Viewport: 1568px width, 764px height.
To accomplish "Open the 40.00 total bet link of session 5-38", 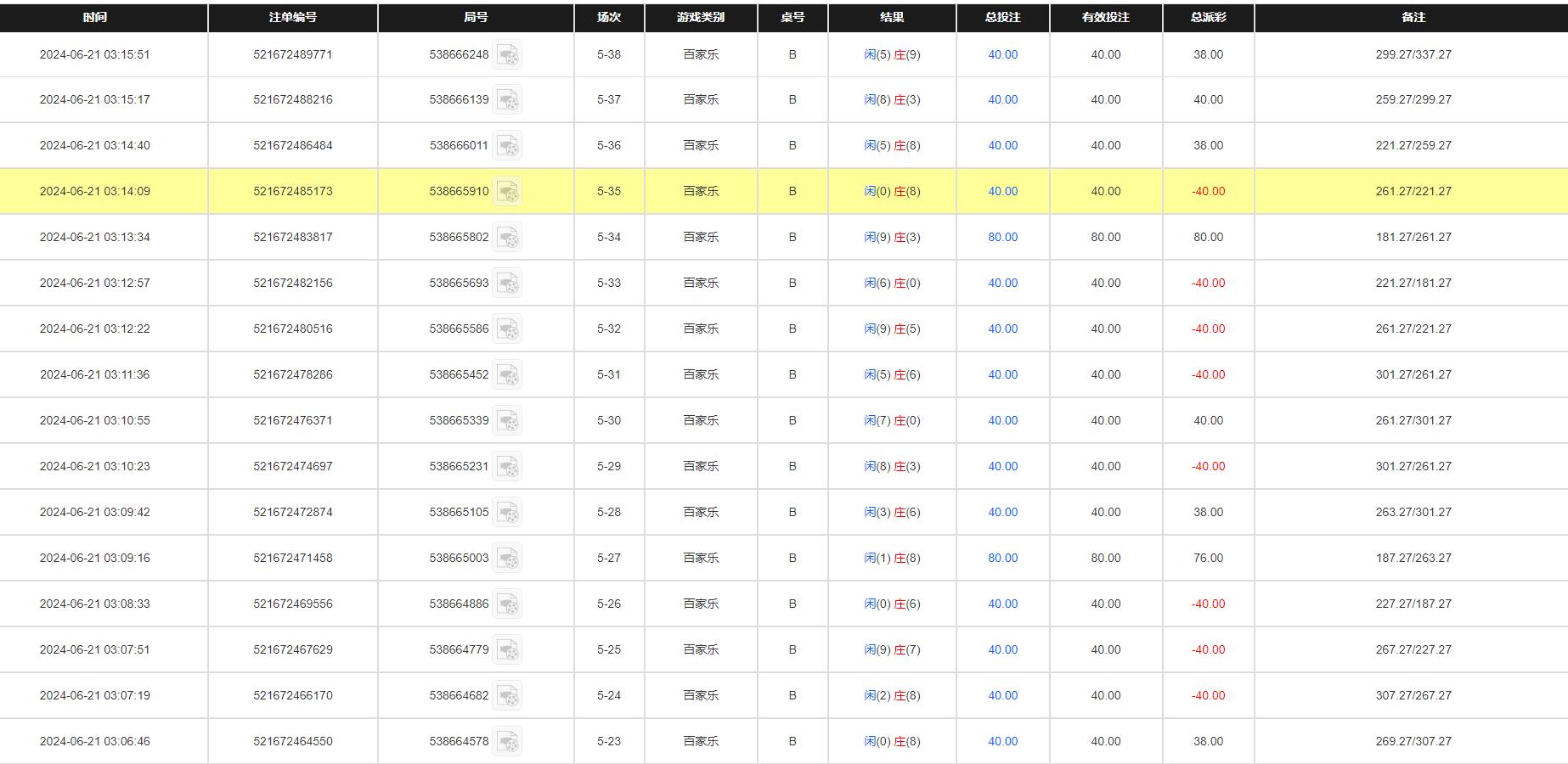I will [1002, 53].
